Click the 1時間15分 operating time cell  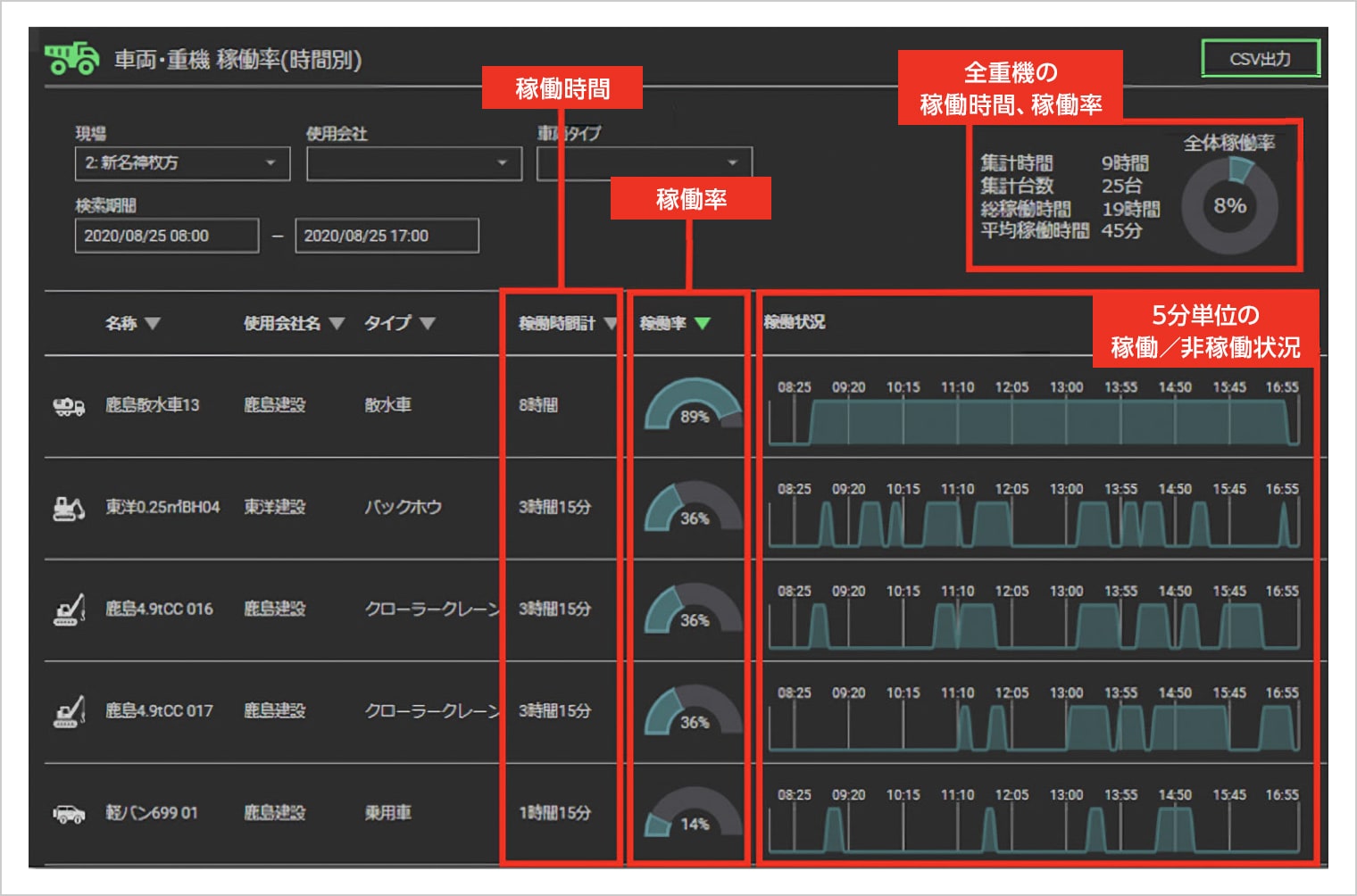(x=554, y=813)
